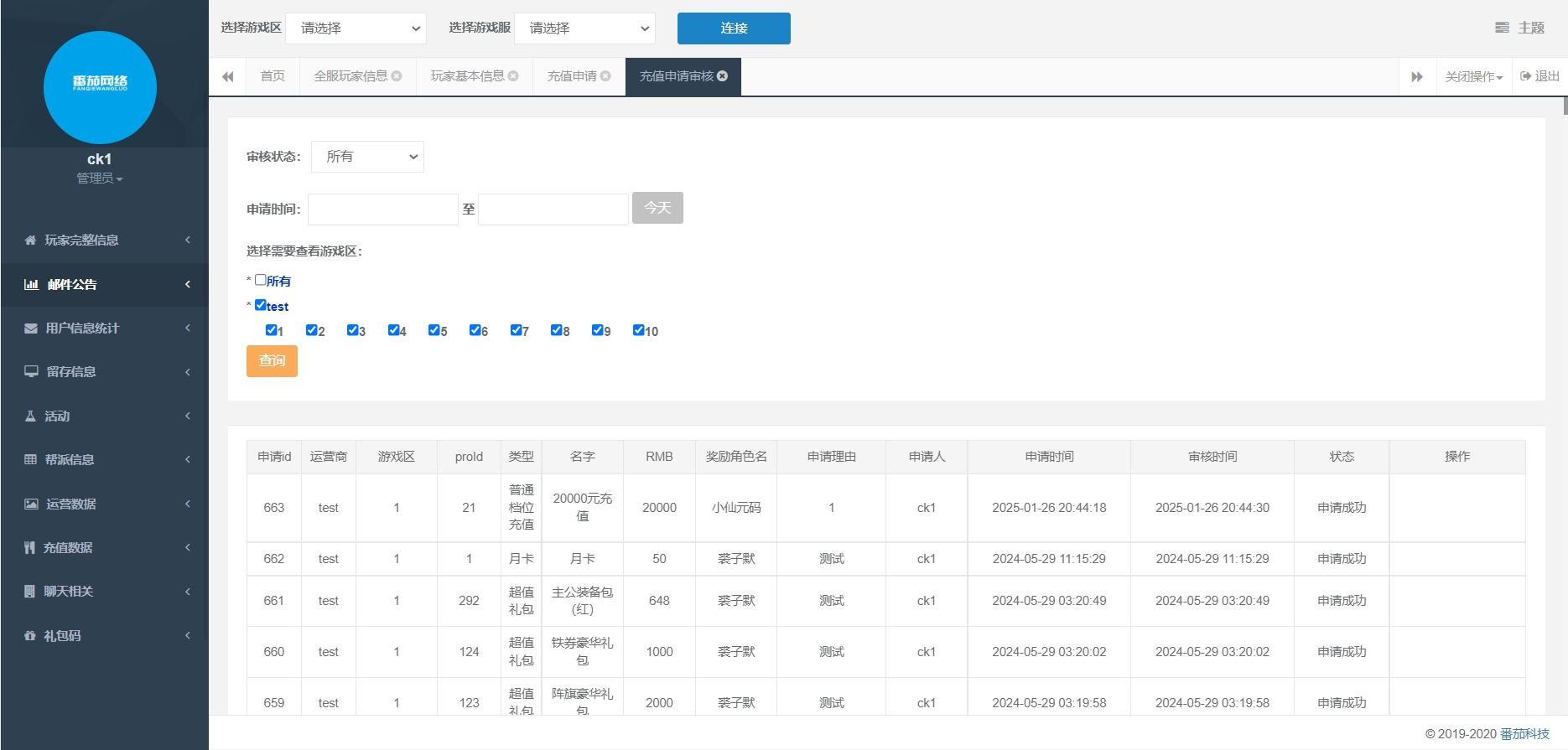Switch to the 首页 tab

tap(273, 76)
